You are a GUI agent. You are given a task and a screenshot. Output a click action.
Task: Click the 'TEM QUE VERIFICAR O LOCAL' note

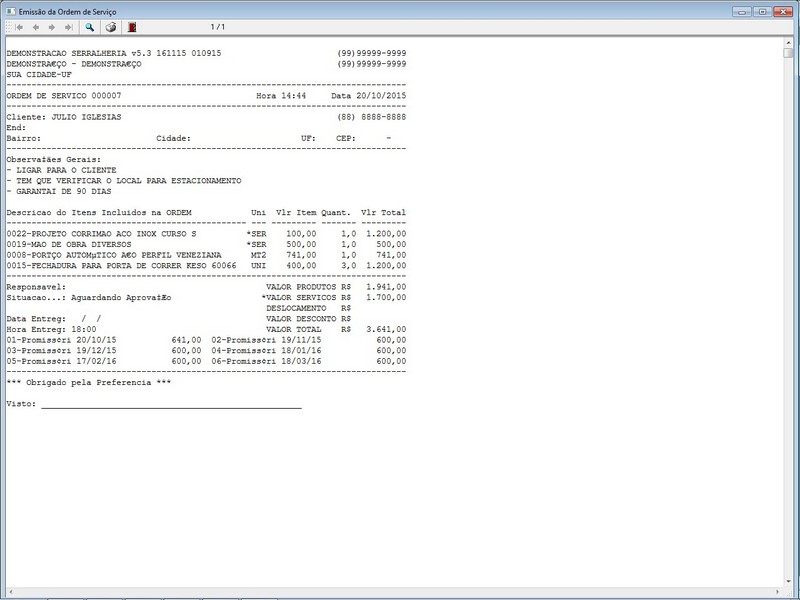[x=124, y=181]
